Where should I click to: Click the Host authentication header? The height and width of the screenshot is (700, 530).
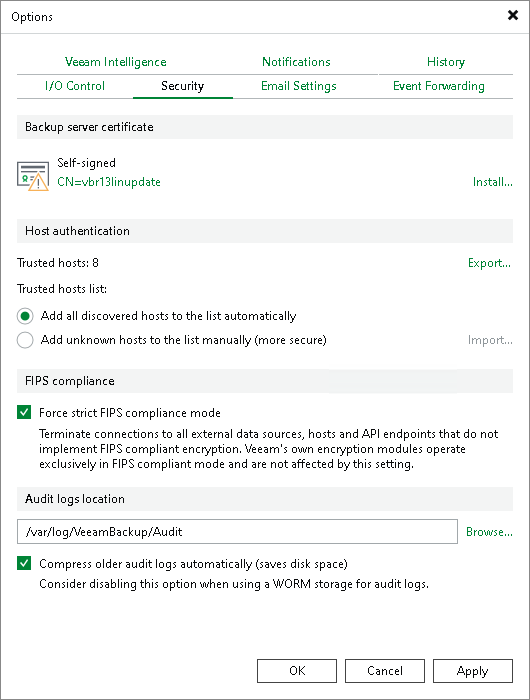coord(265,231)
